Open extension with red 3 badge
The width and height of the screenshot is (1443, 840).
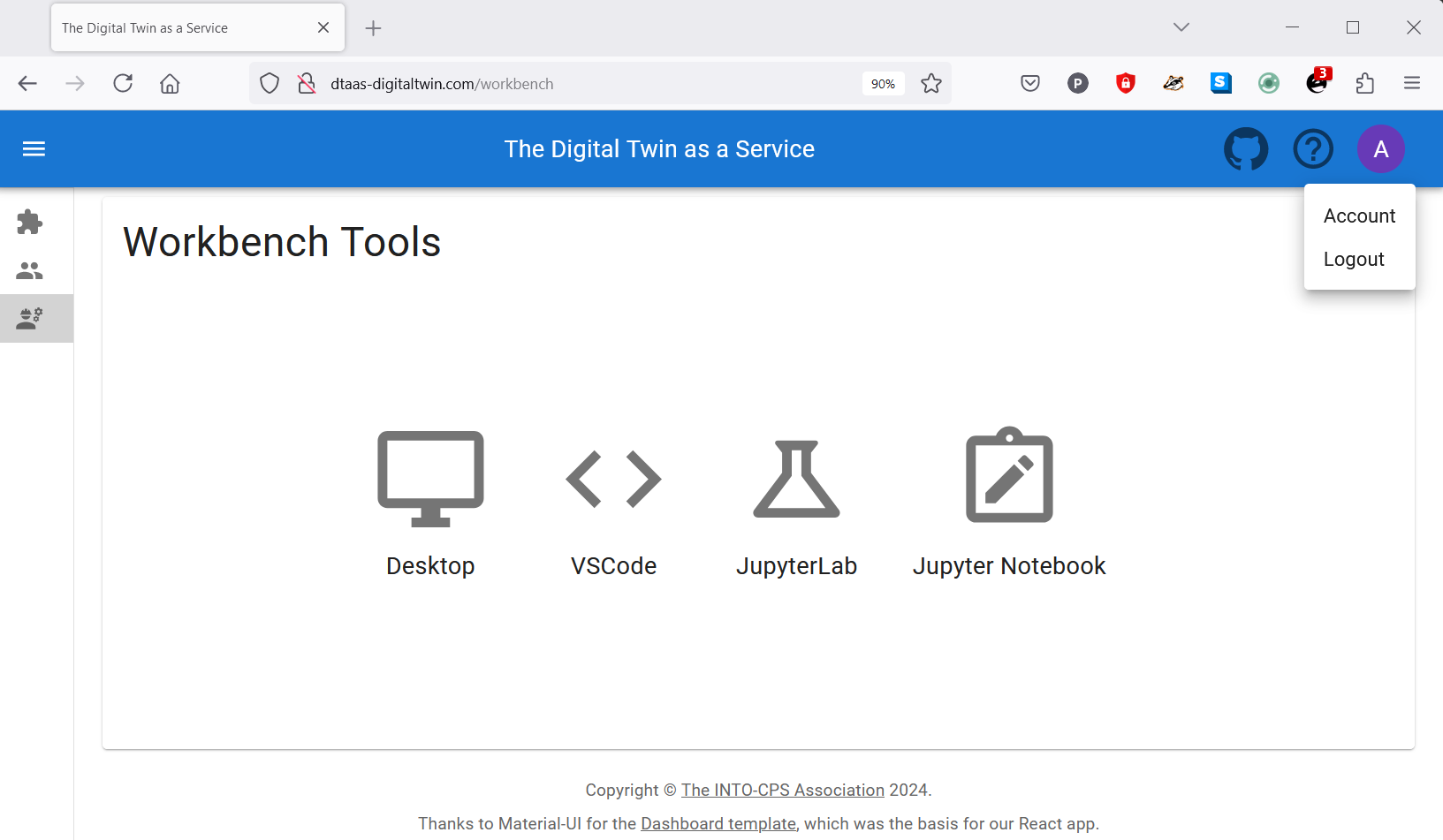tap(1318, 80)
